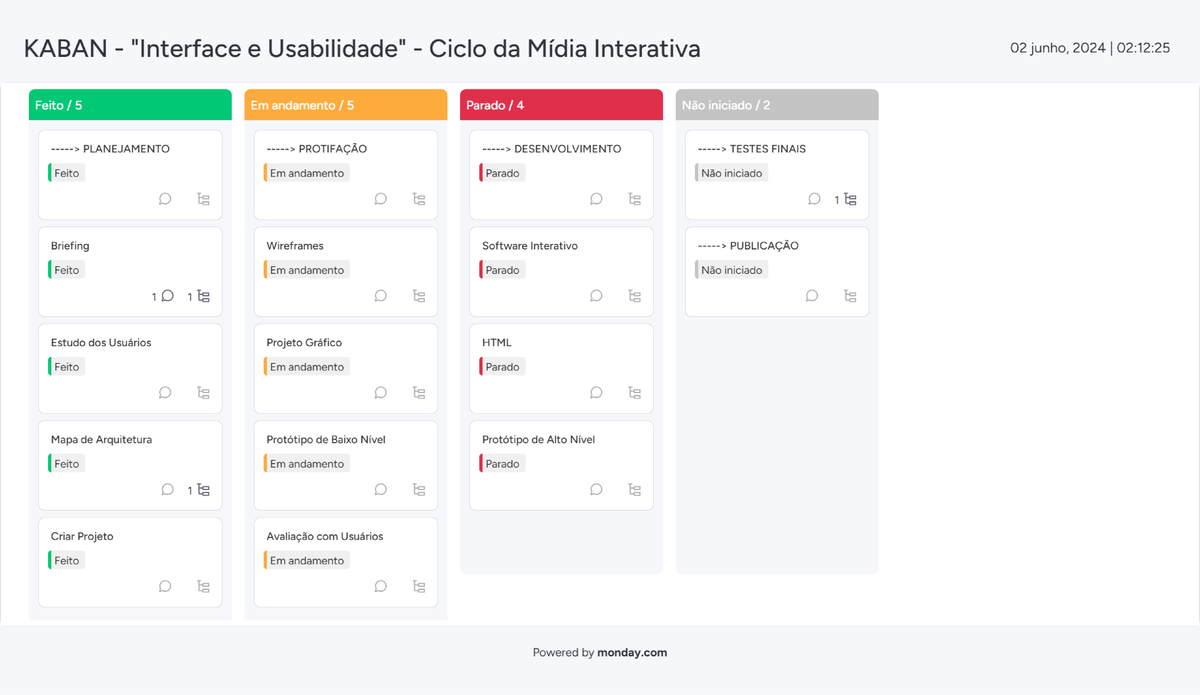This screenshot has height=695, width=1200.
Task: Click the red Parado / 4 column header
Action: pyautogui.click(x=561, y=104)
